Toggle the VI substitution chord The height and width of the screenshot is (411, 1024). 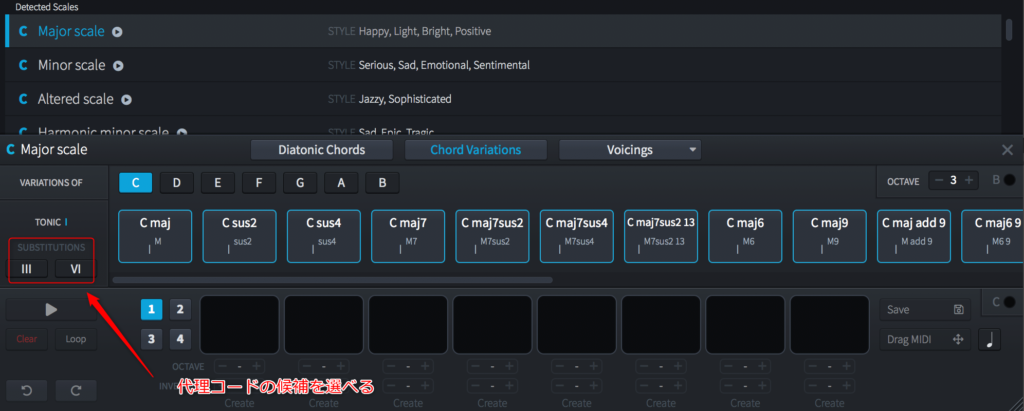pyautogui.click(x=76, y=268)
